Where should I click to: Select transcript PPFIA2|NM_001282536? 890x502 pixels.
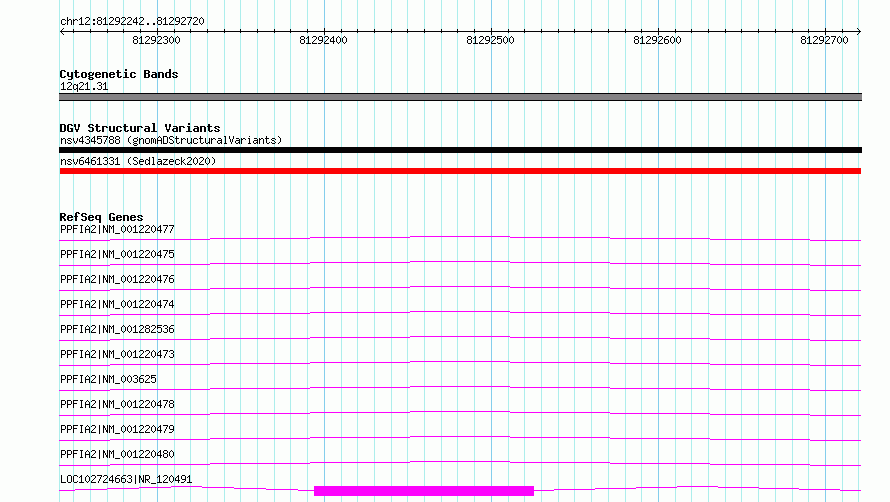(x=117, y=329)
